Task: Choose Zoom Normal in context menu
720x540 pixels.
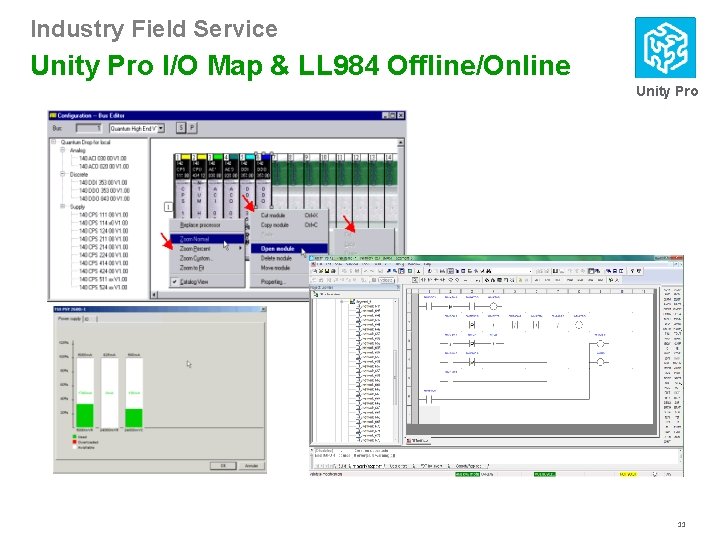Action: (x=207, y=239)
